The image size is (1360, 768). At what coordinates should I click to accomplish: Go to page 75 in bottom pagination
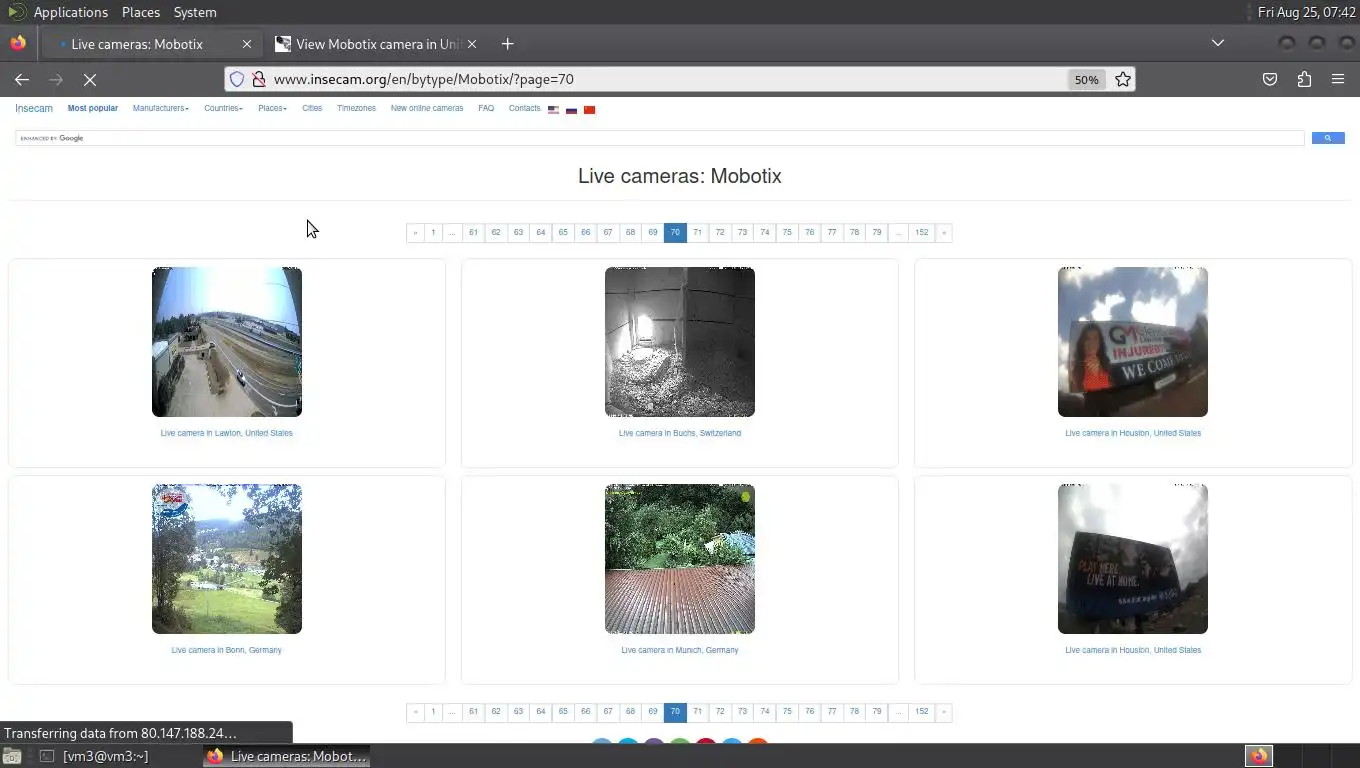(x=787, y=712)
